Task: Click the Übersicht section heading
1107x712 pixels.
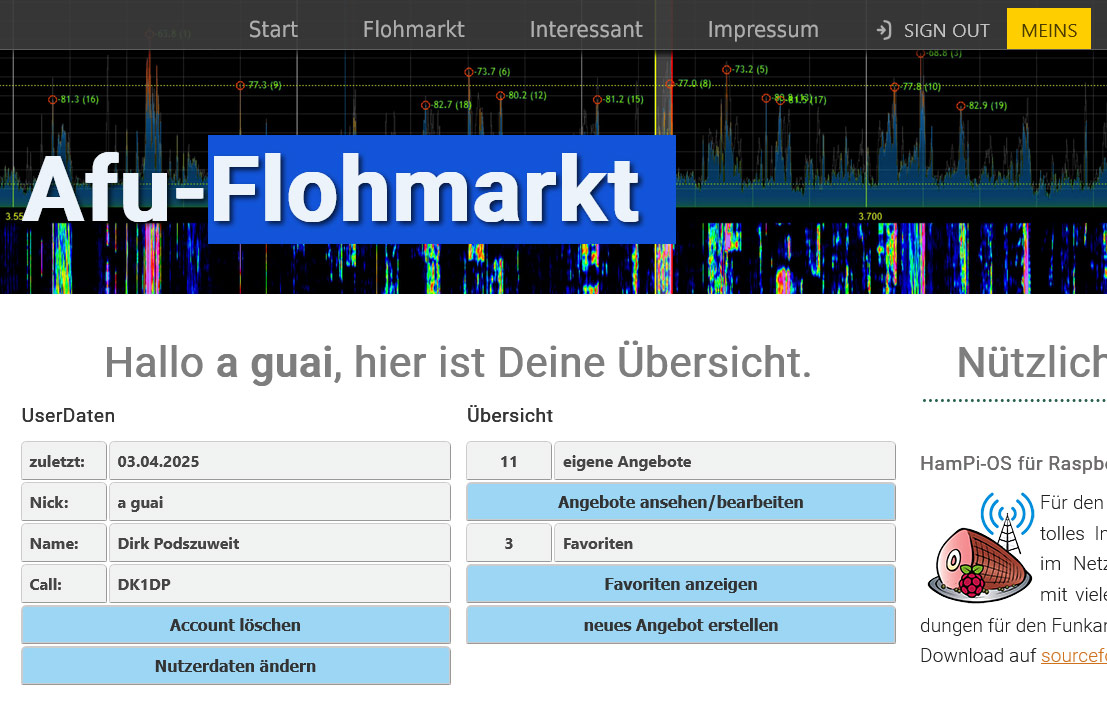Action: pyautogui.click(x=510, y=415)
